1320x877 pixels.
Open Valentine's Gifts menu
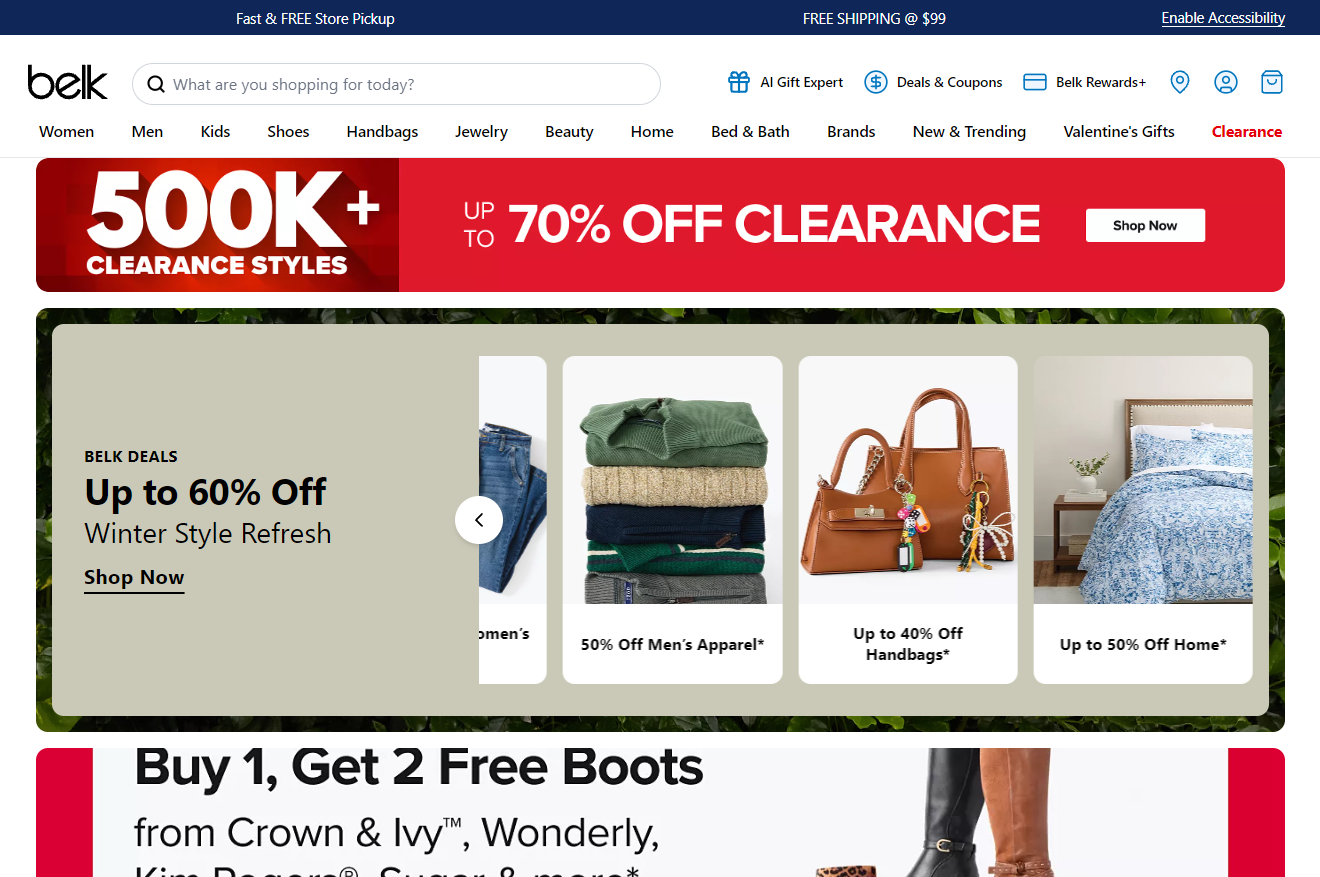tap(1119, 132)
